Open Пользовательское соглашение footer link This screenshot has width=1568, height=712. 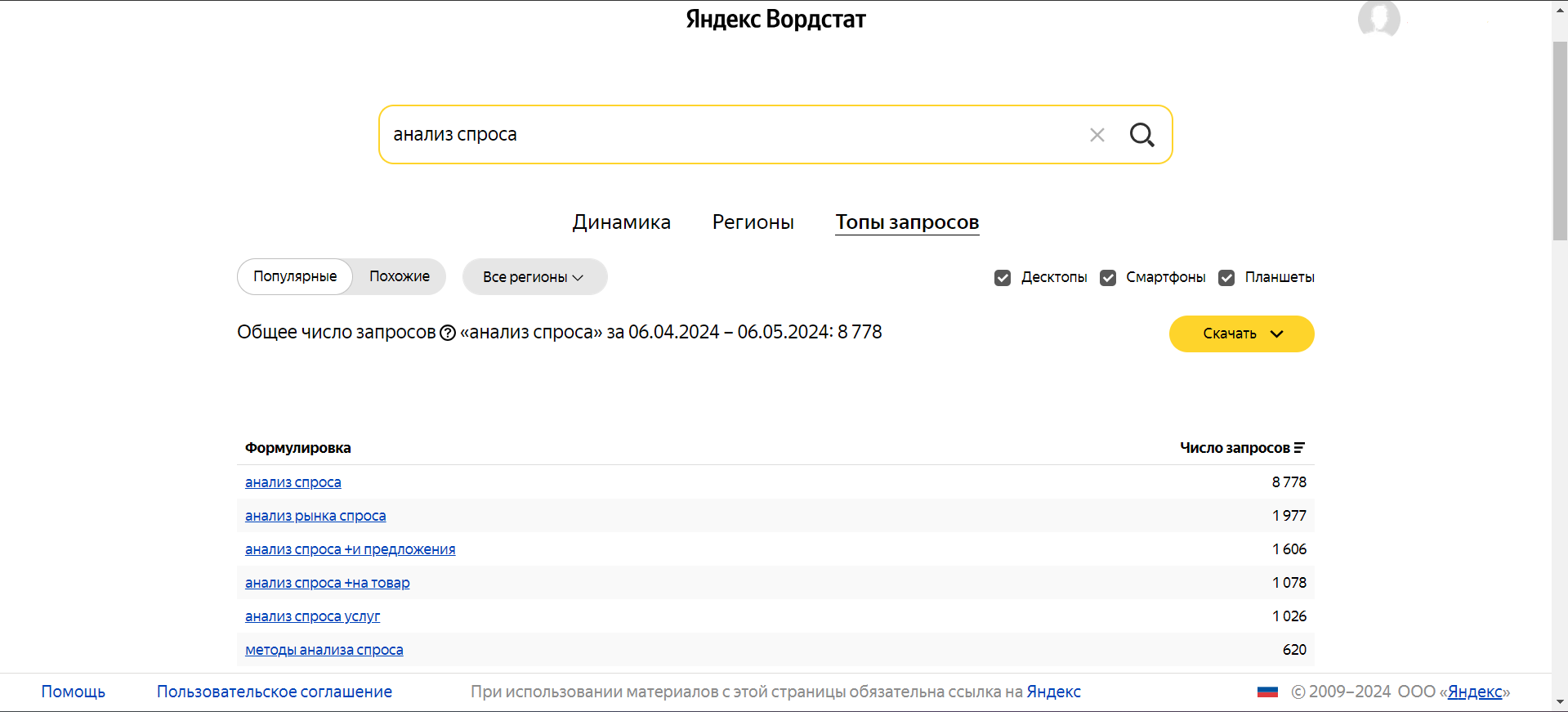275,692
